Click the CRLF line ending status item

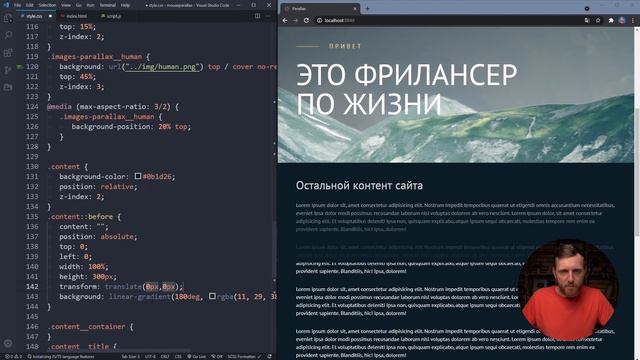165,356
